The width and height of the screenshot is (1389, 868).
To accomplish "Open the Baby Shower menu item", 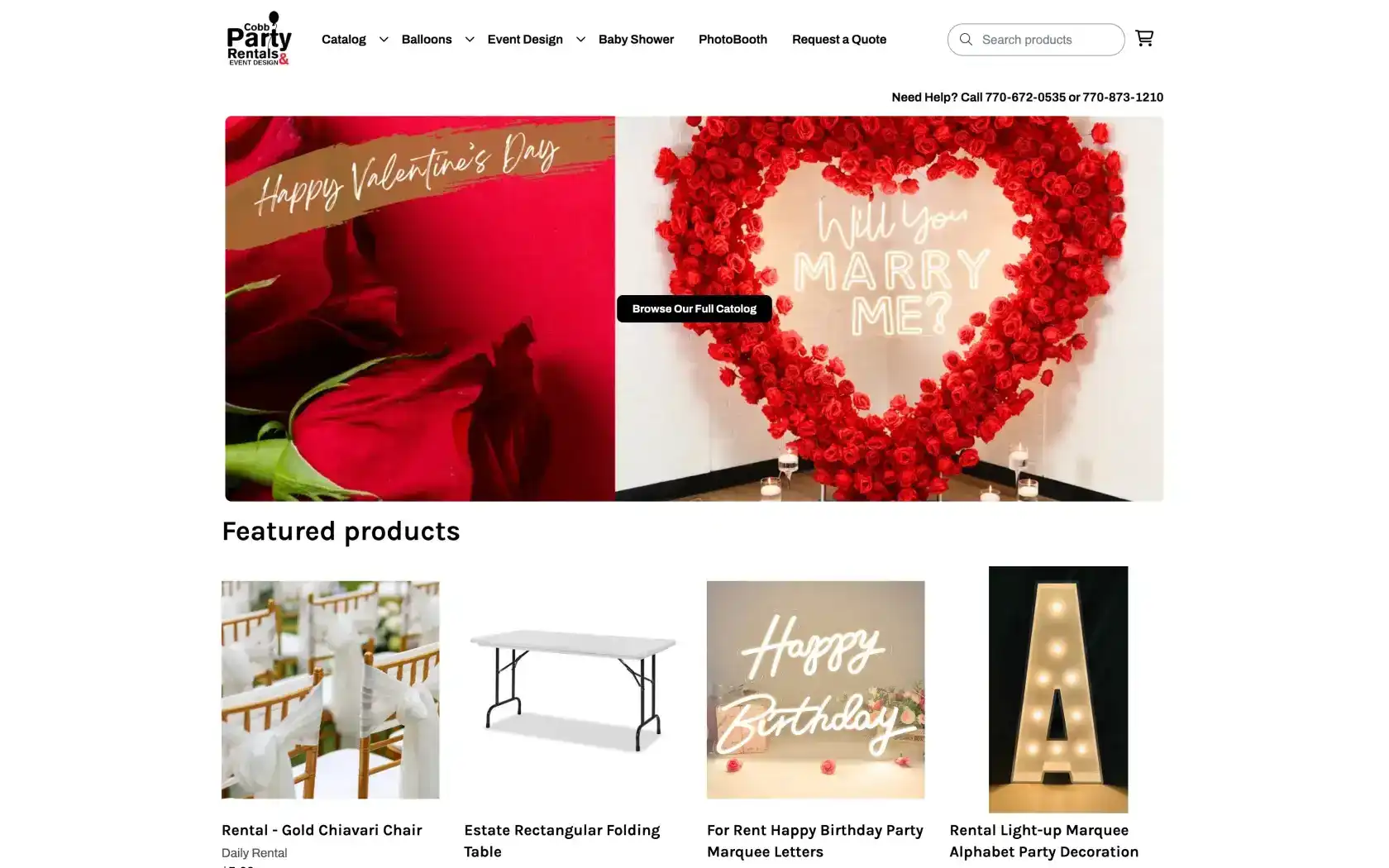I will tap(636, 40).
